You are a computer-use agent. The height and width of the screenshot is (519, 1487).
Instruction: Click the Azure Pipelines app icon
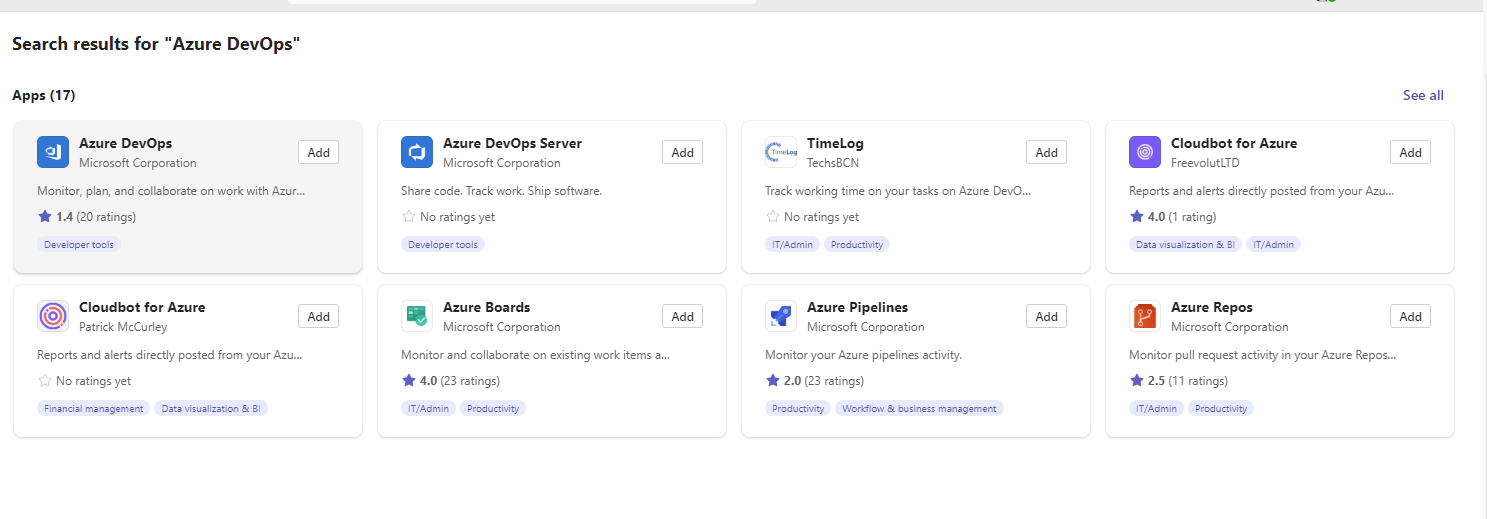[781, 316]
